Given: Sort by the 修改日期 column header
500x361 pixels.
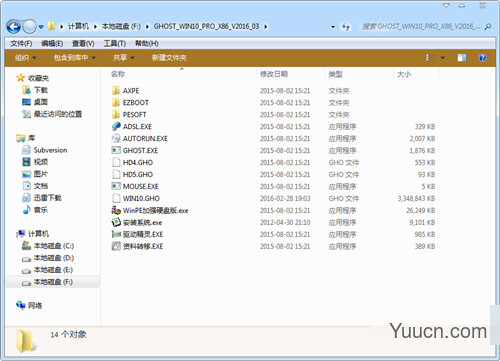Looking at the screenshot, I should click(x=274, y=74).
